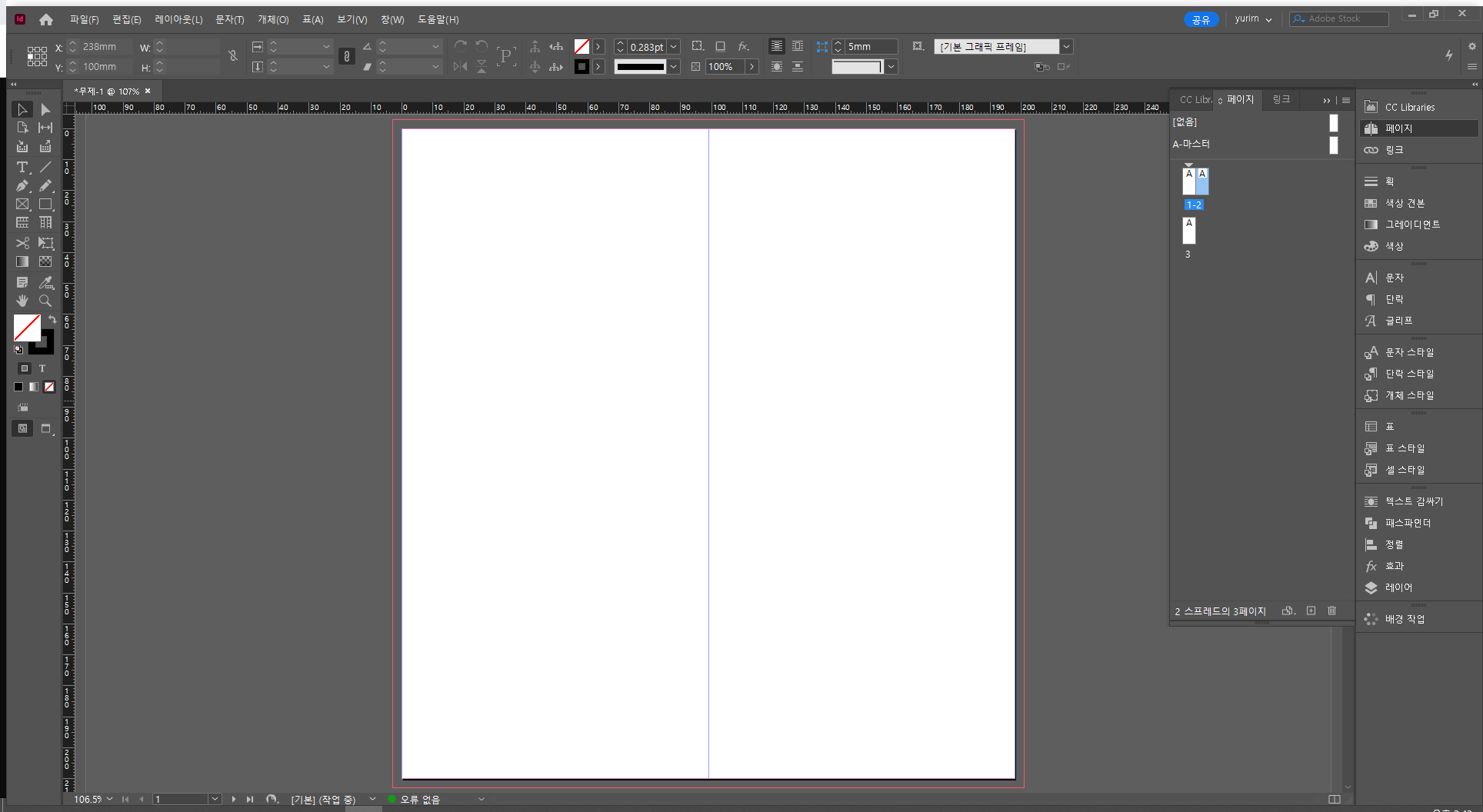Screen dimensions: 1483x812
Task: Open the 개체(O) menu
Action: (273, 19)
